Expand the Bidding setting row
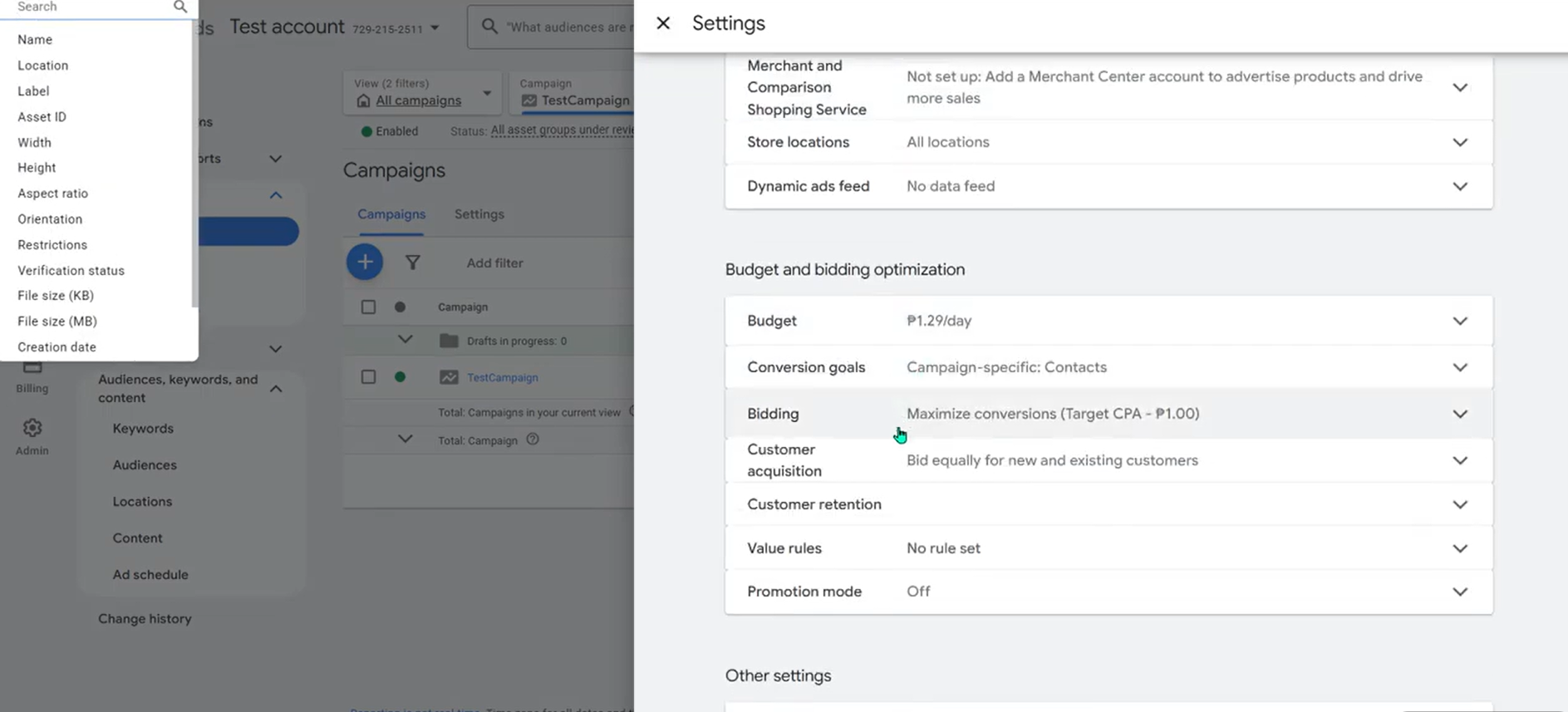The height and width of the screenshot is (712, 1568). pos(1460,414)
